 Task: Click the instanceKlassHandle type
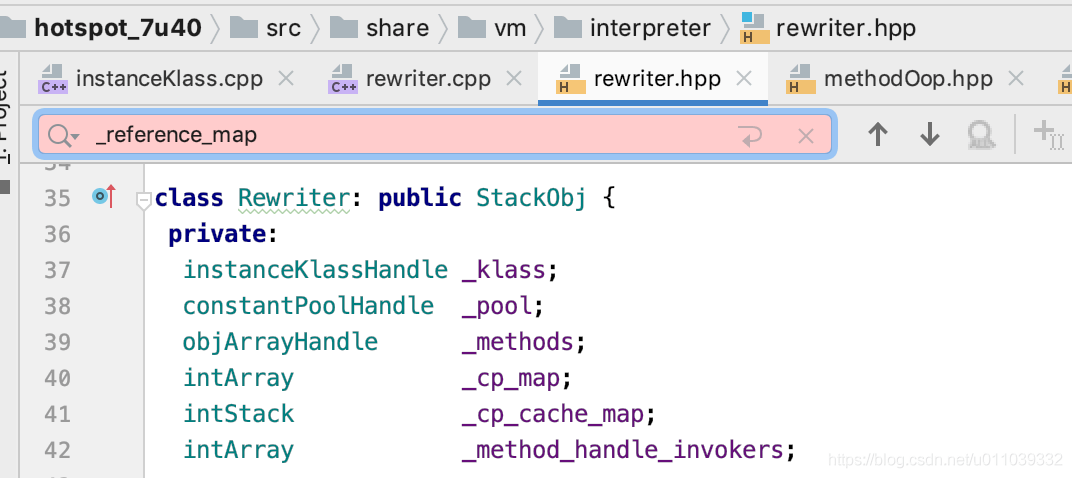pyautogui.click(x=315, y=270)
